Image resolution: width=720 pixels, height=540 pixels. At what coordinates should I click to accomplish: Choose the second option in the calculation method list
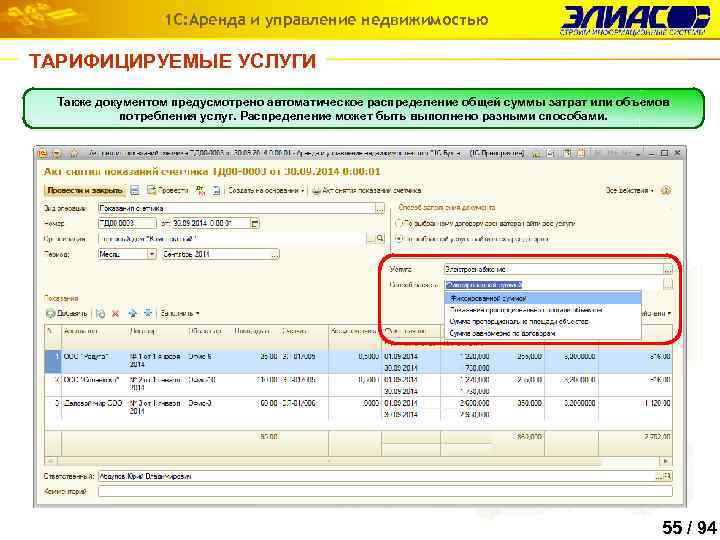[543, 310]
